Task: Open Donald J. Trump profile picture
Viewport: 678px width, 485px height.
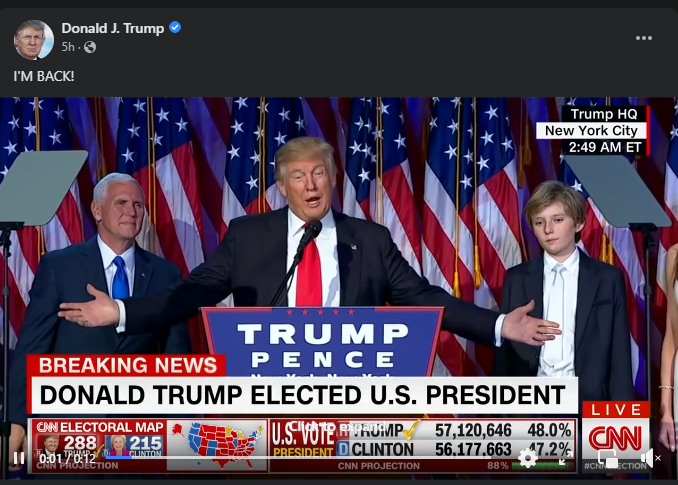Action: click(34, 39)
